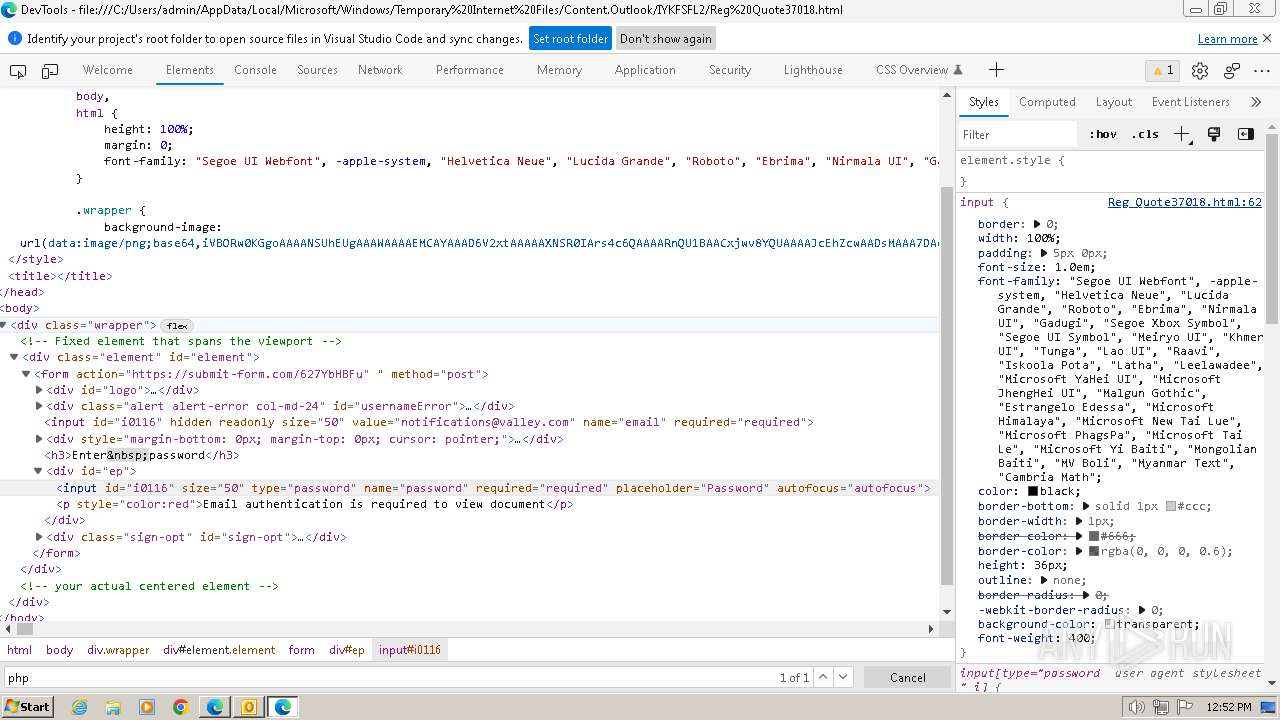Open the color black swatch picker
The height and width of the screenshot is (720, 1280).
pos(1034,491)
